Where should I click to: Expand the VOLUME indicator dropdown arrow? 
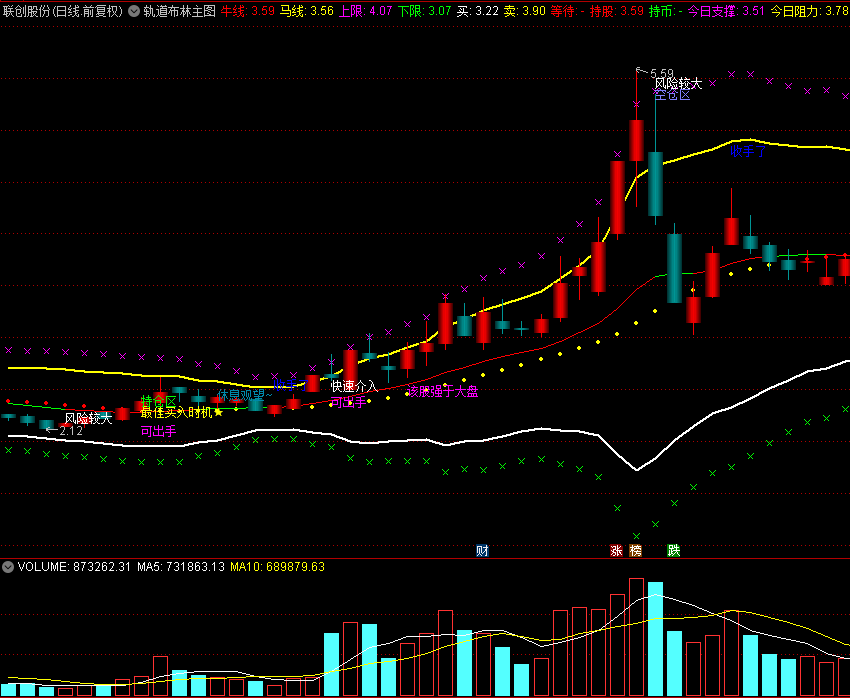8,567
